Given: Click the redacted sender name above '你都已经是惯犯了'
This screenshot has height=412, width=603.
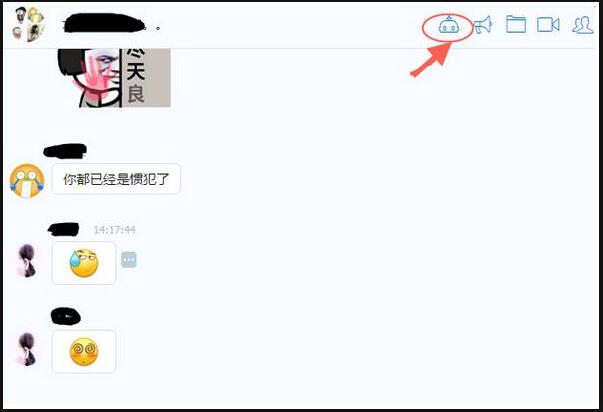Looking at the screenshot, I should (x=65, y=151).
